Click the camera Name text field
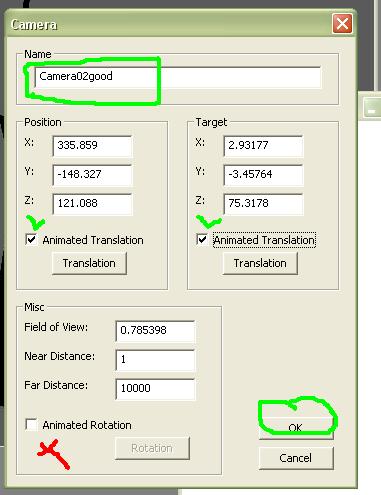This screenshot has width=381, height=495. click(178, 77)
